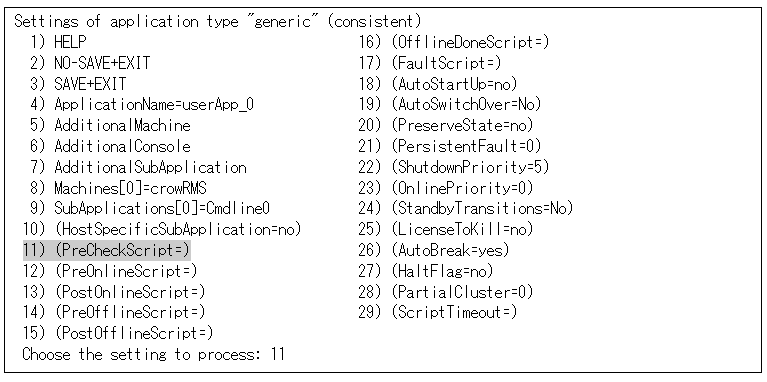Open AdditionalConsole setting

[110, 146]
